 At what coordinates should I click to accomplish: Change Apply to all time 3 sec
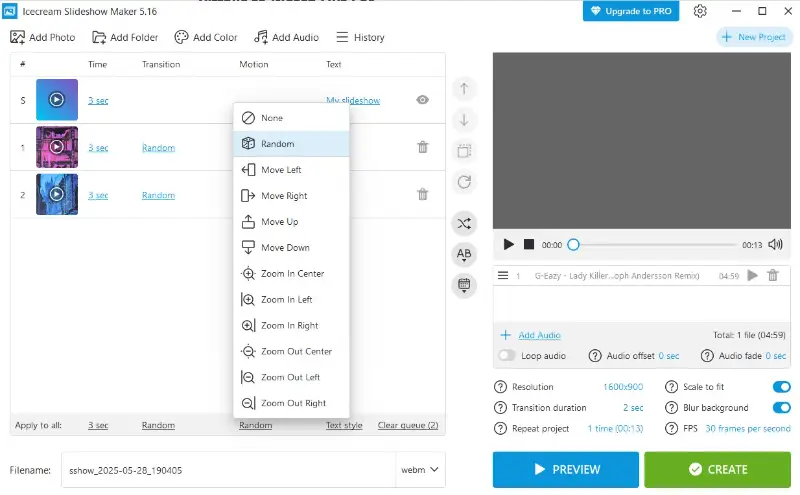tap(98, 425)
